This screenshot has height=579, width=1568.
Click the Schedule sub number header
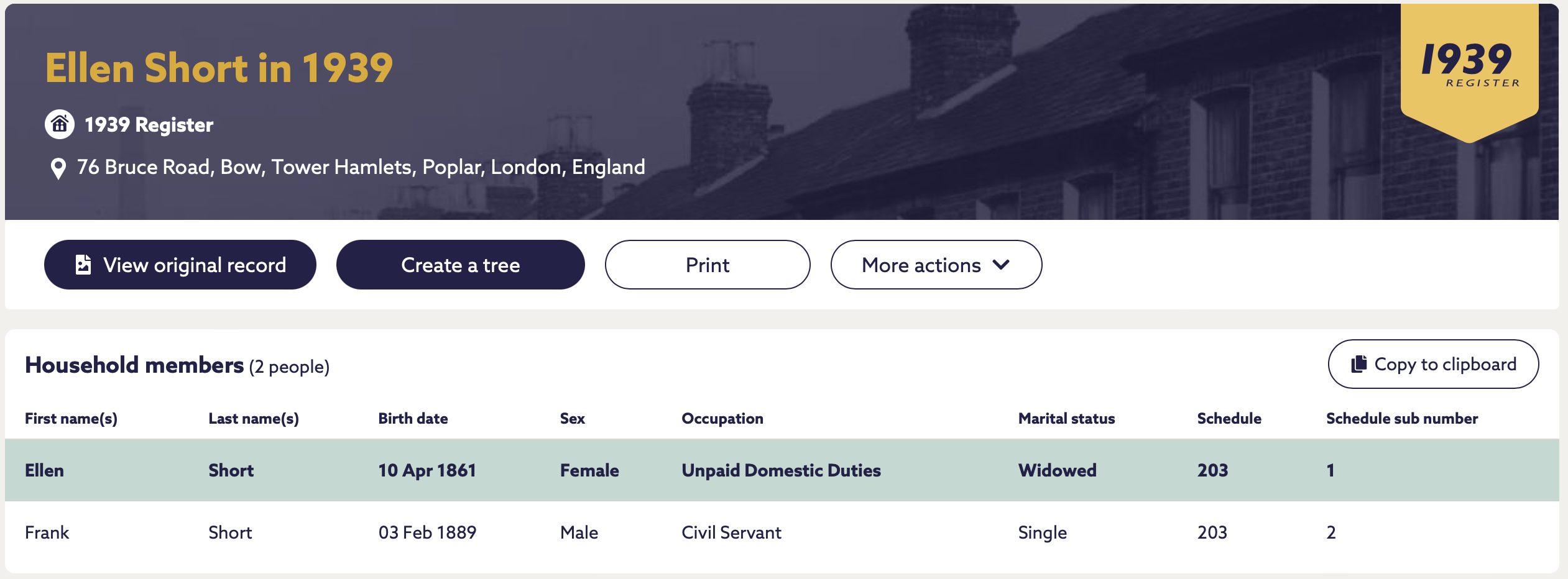click(1402, 419)
